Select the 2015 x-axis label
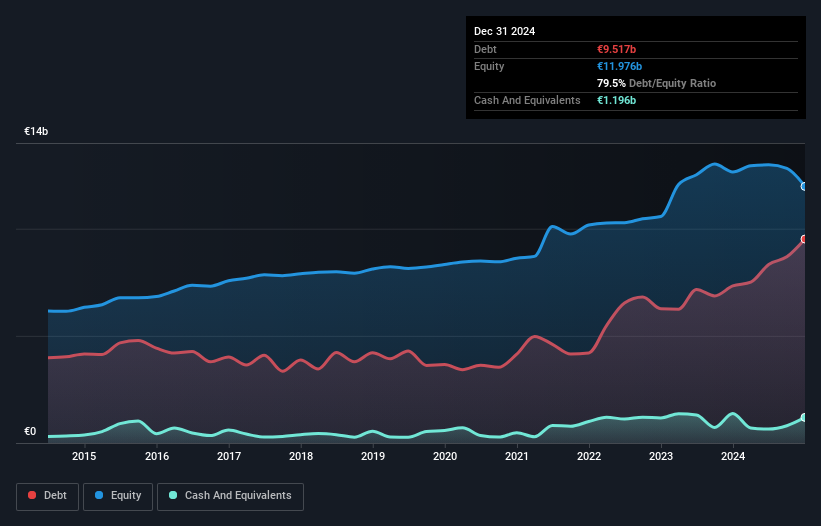Viewport: 821px width, 526px height. 84,456
